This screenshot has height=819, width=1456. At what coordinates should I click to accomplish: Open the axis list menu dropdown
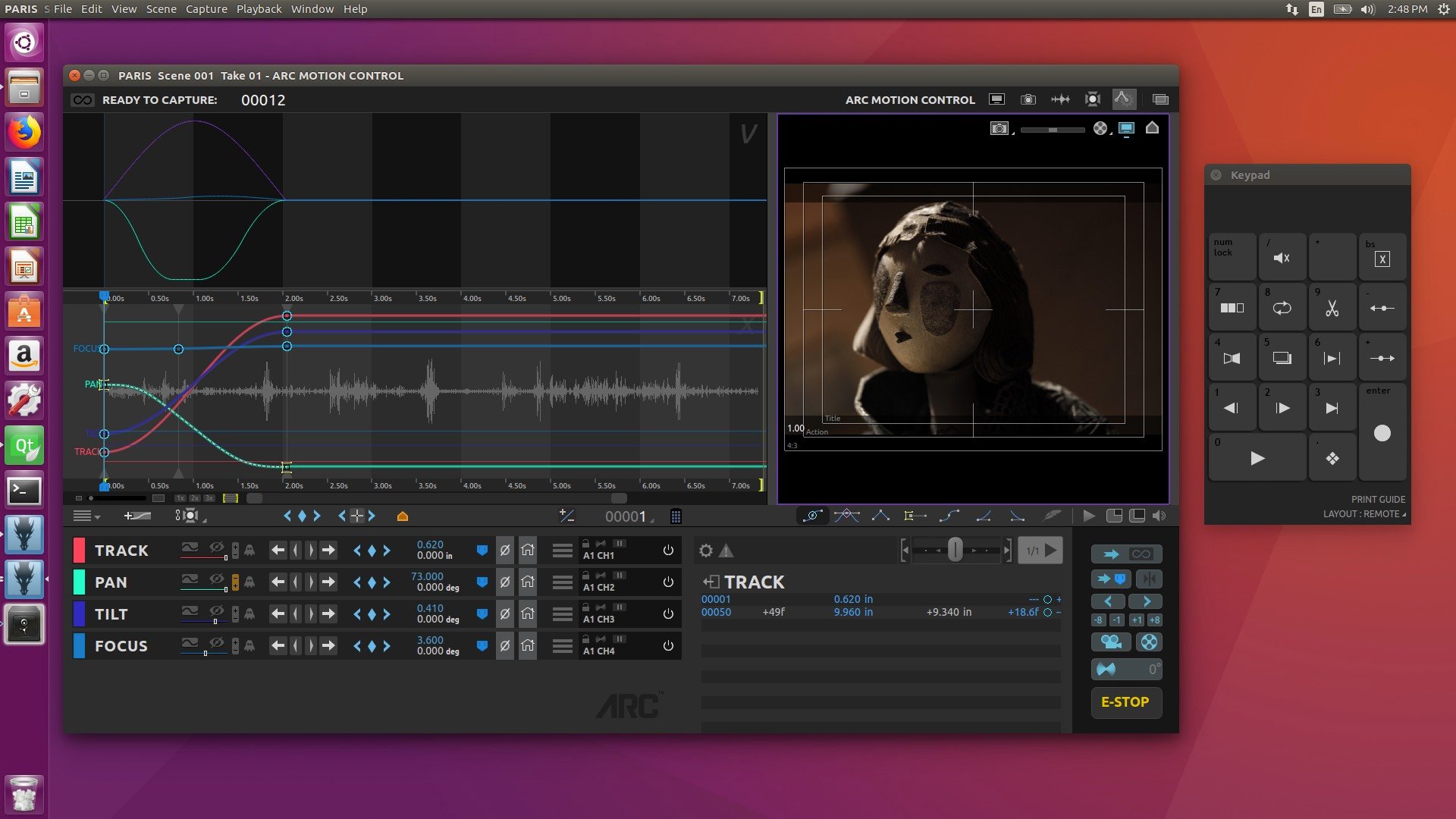(86, 516)
